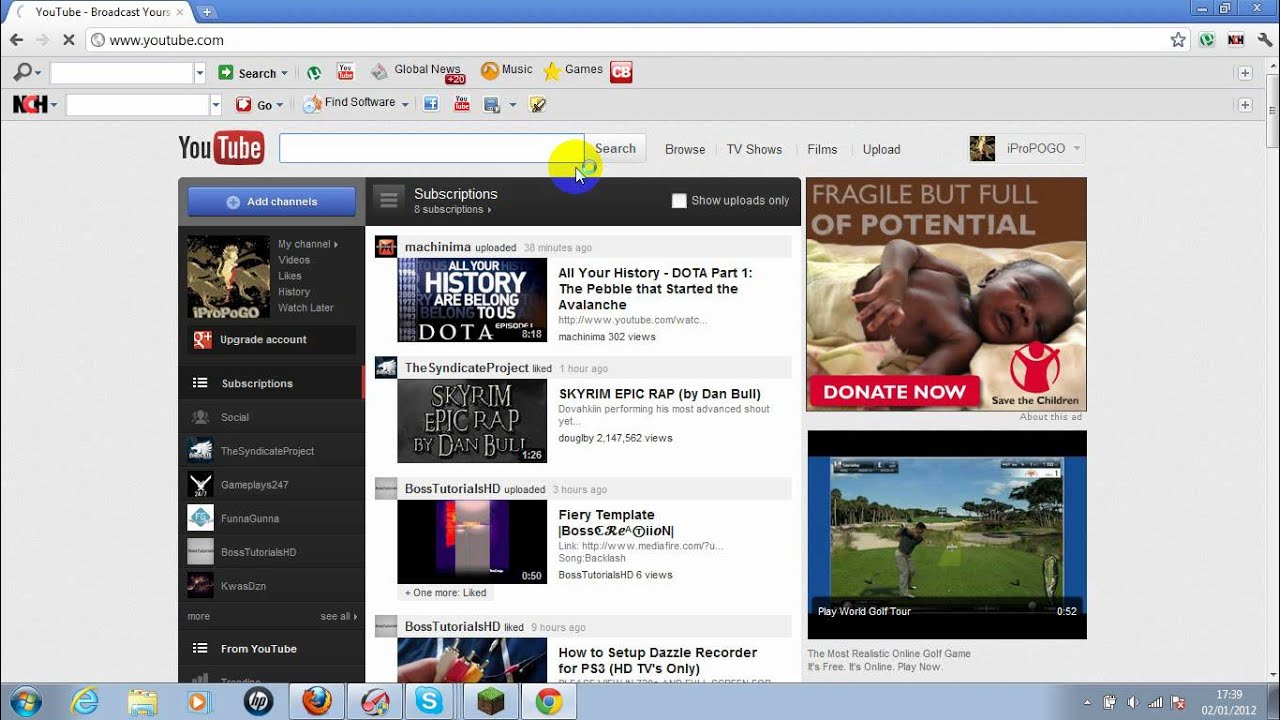The height and width of the screenshot is (720, 1280).
Task: Open a new browser tab
Action: coord(207,12)
